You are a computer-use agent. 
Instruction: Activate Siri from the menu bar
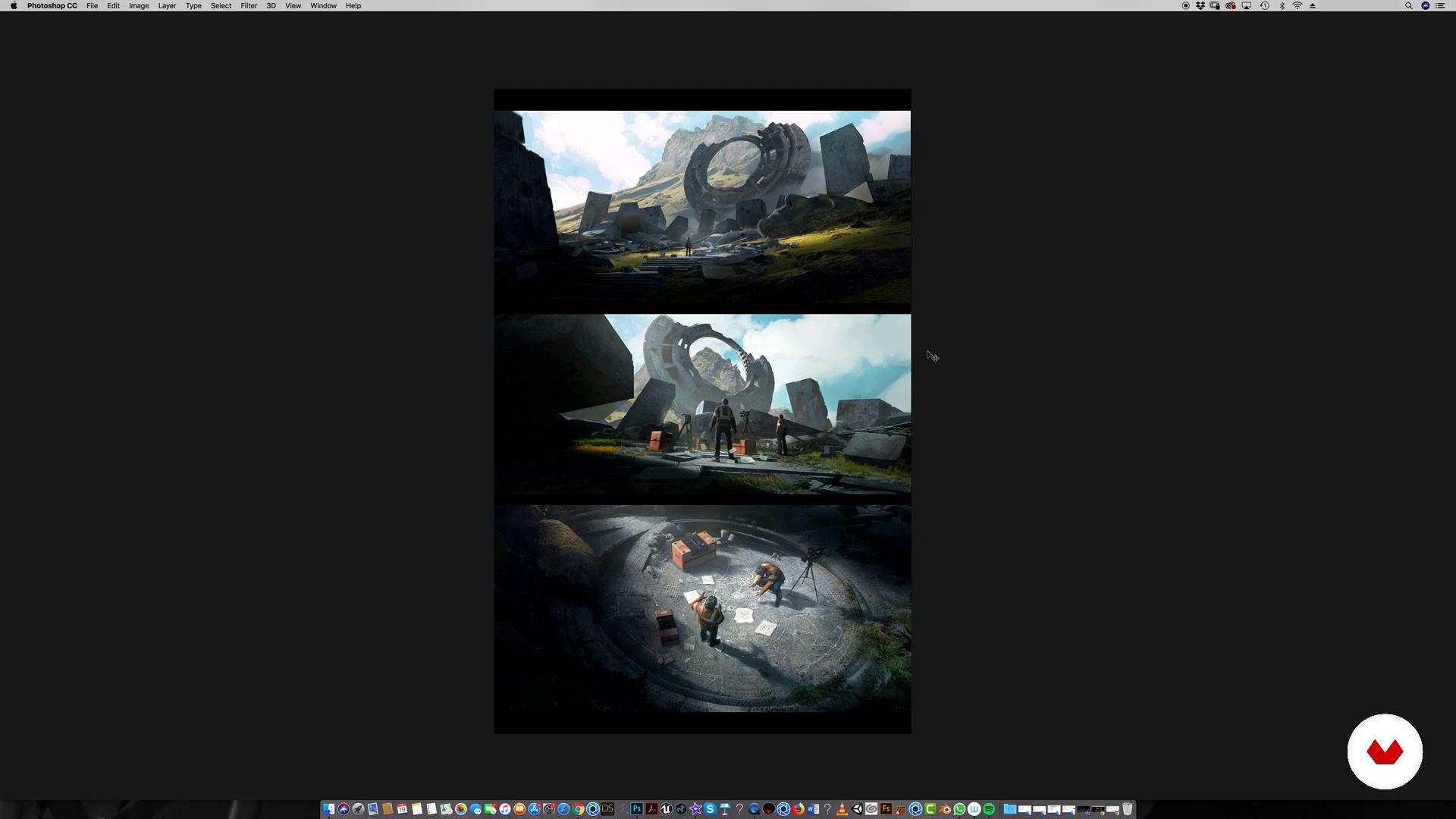[1426, 5]
